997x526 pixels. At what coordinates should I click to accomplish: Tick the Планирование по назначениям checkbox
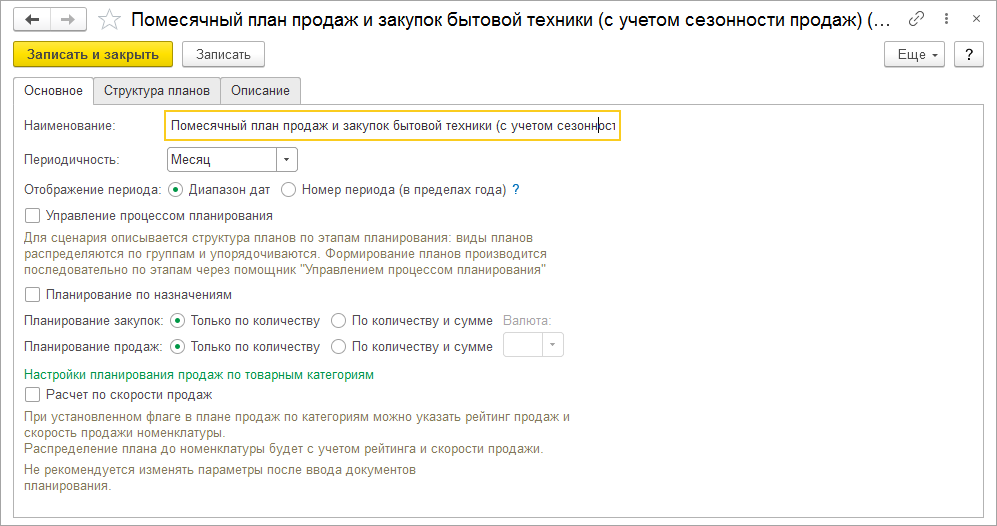32,294
